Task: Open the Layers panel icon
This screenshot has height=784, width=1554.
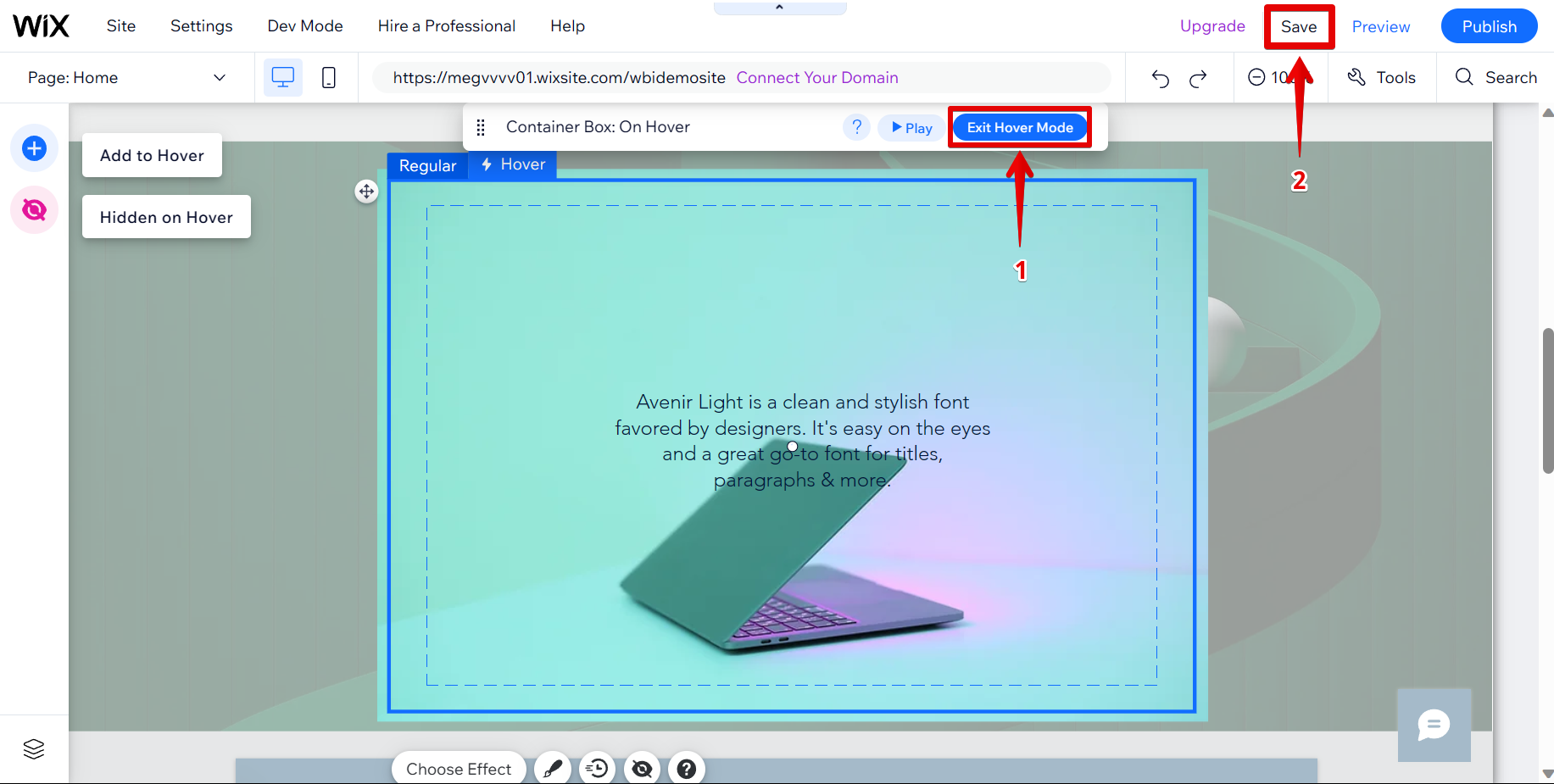Action: coord(34,749)
